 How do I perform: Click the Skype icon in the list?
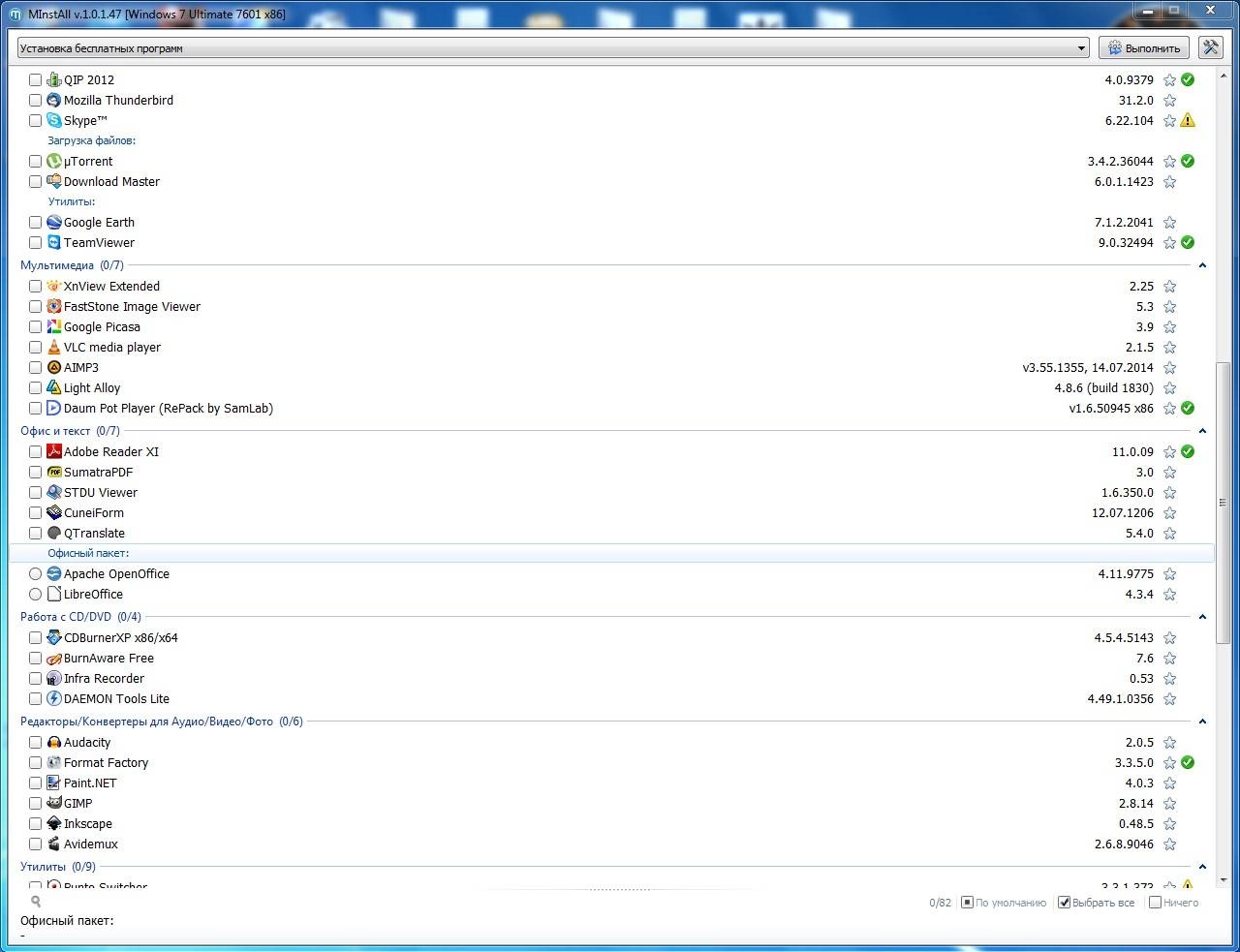54,120
